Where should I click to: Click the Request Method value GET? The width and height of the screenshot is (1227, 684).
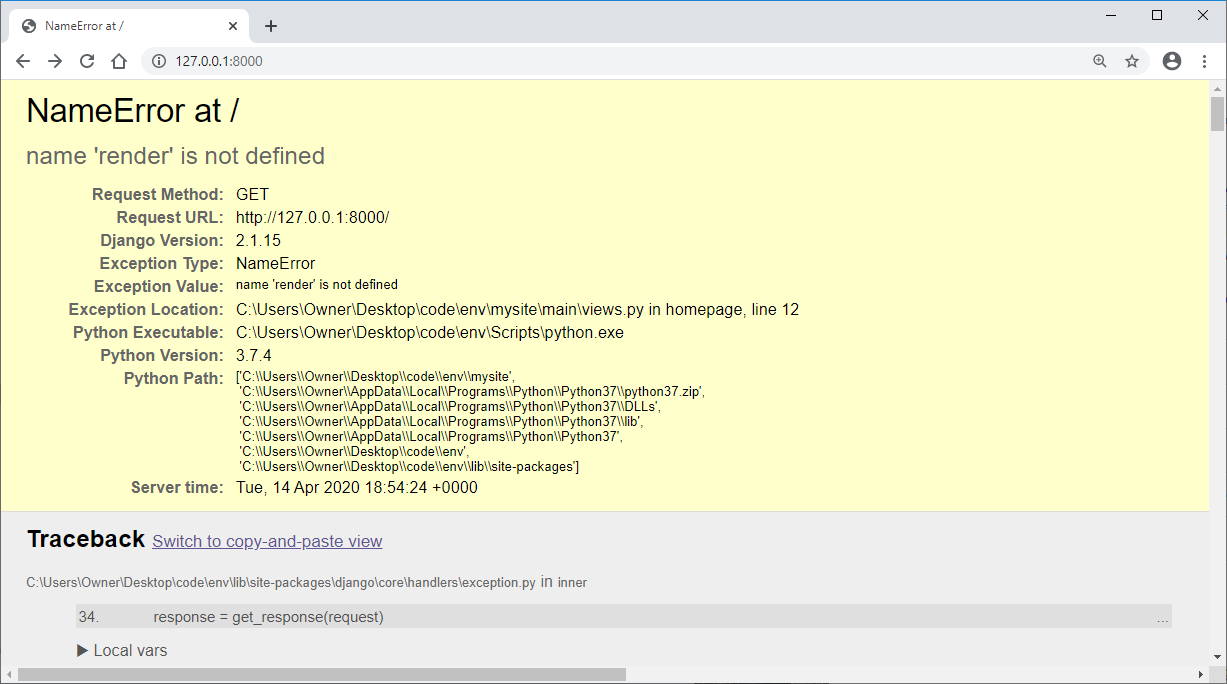pos(252,194)
